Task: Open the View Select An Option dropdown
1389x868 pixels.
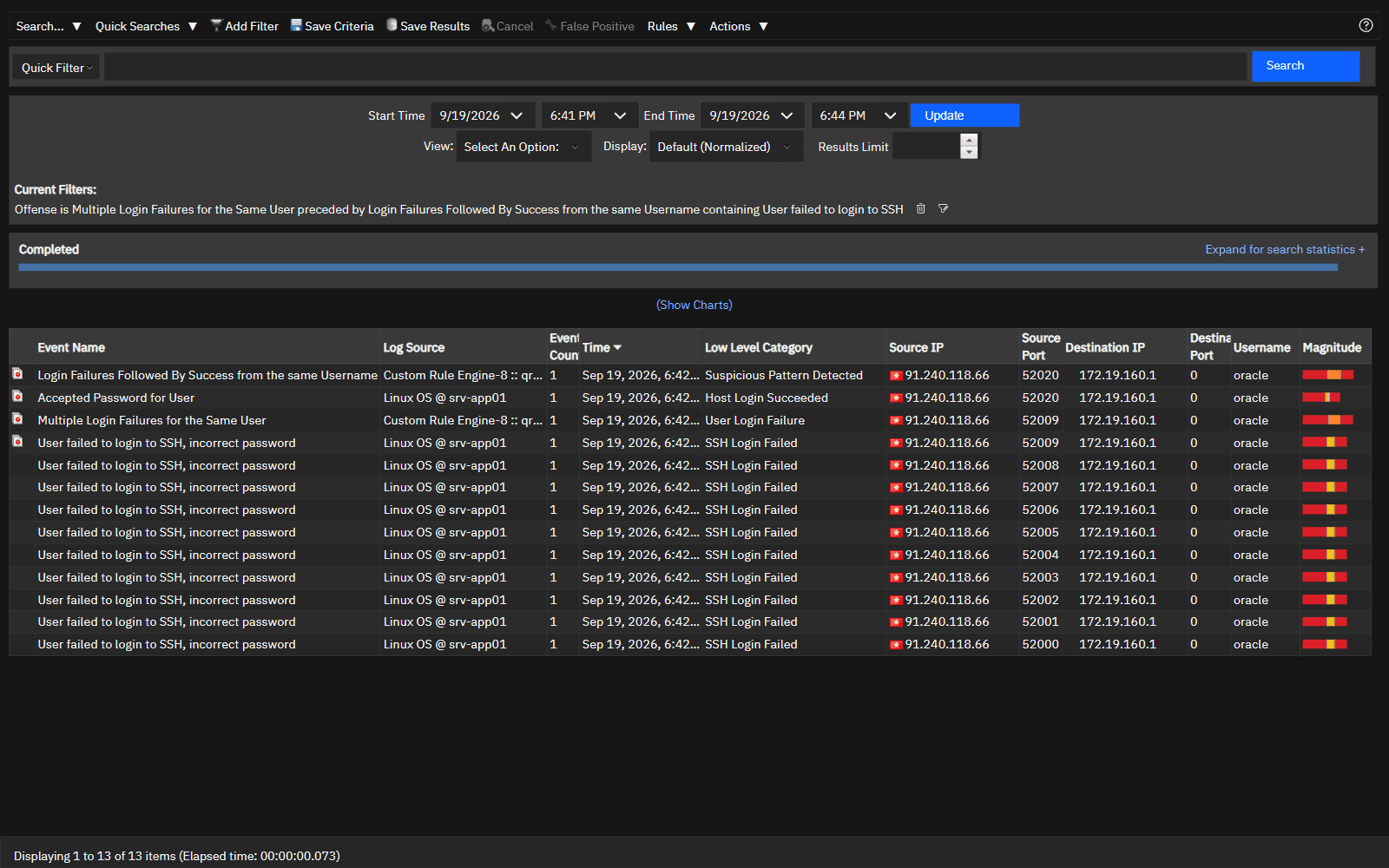Action: pyautogui.click(x=523, y=147)
